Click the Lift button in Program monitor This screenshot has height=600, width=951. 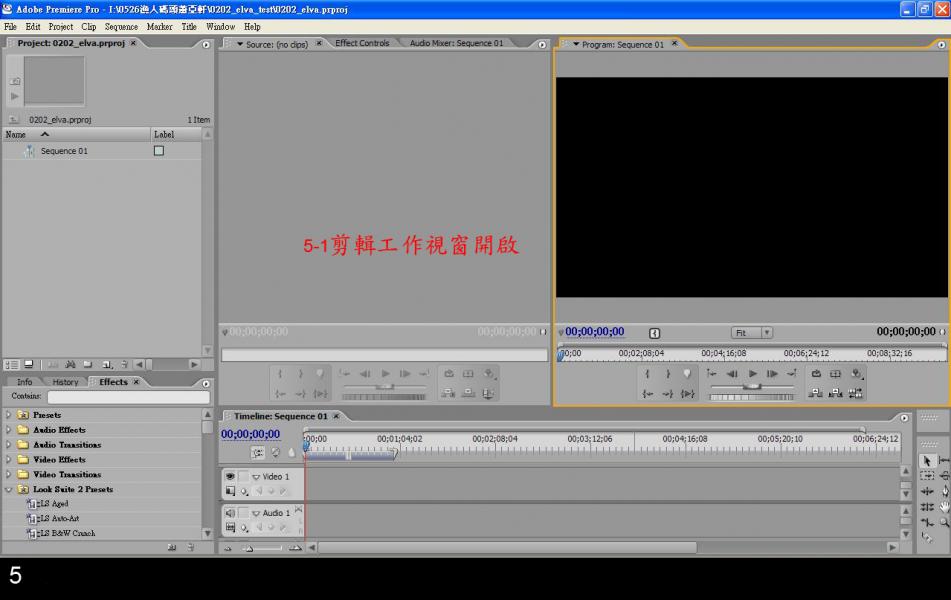(816, 393)
